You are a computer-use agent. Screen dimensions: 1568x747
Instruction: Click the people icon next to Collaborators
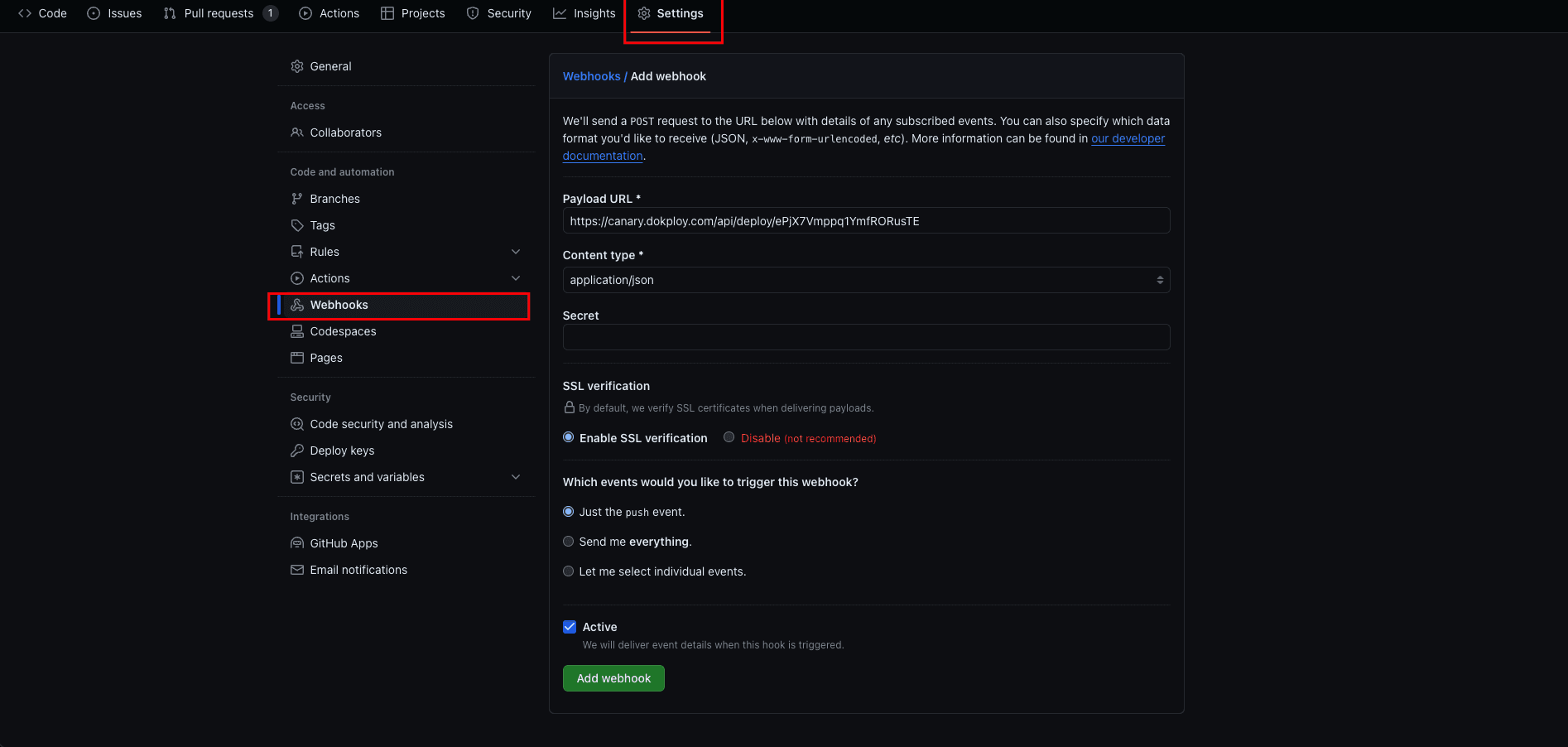tap(297, 133)
